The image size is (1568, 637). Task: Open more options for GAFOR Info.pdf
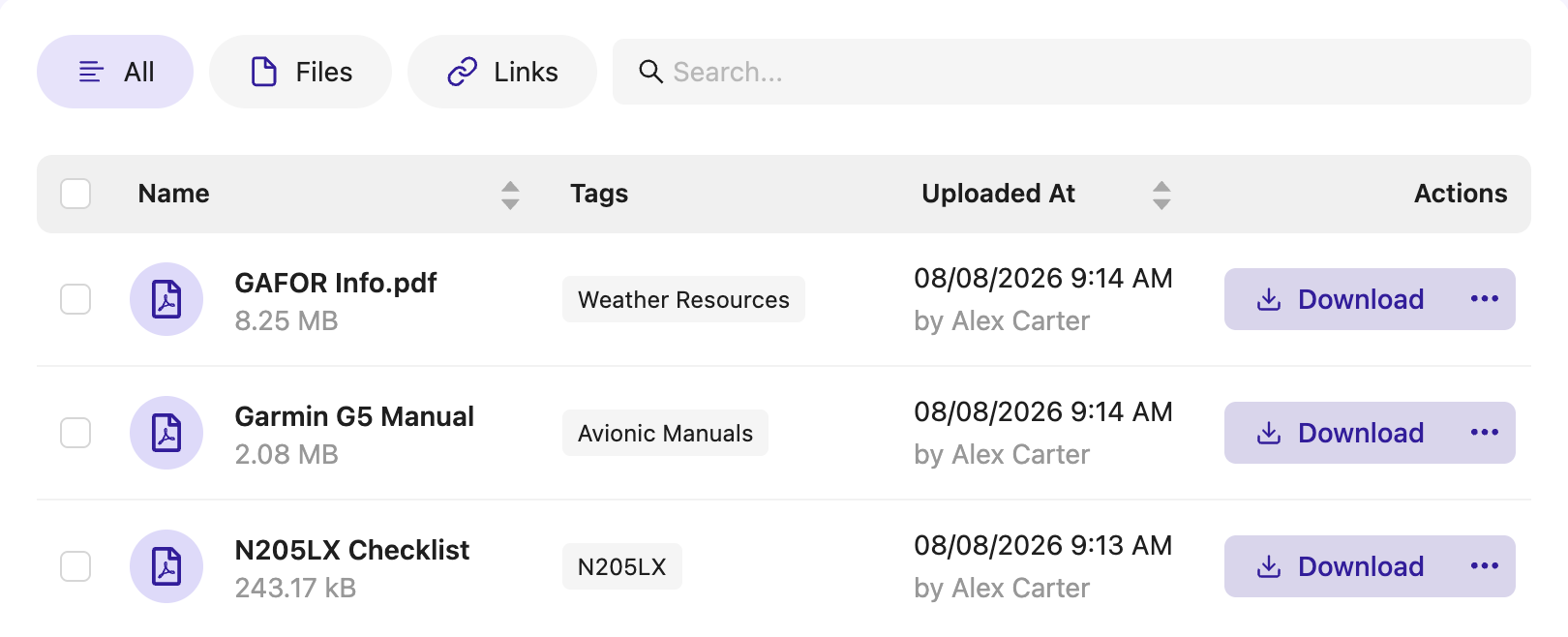[x=1484, y=299]
